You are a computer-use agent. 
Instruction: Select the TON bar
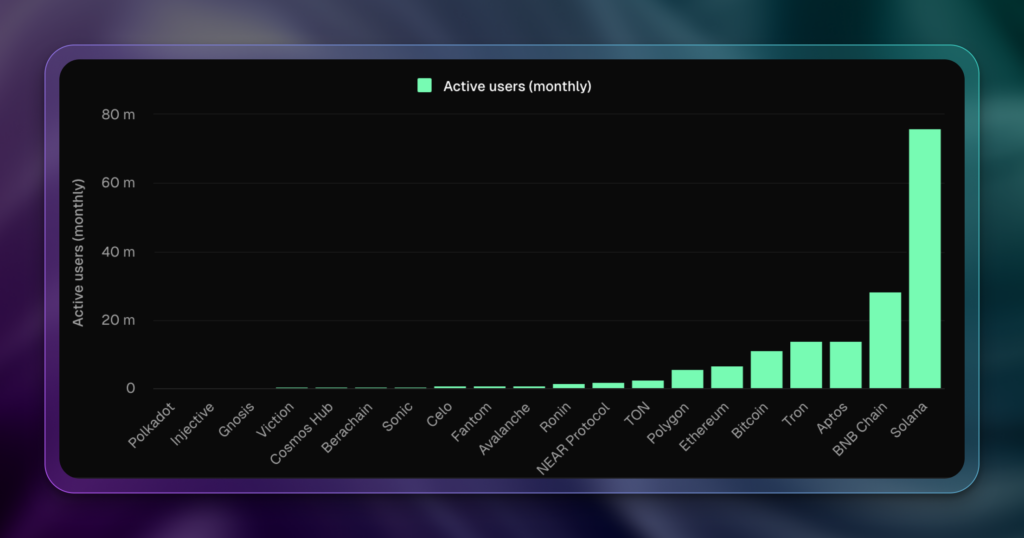coord(648,385)
